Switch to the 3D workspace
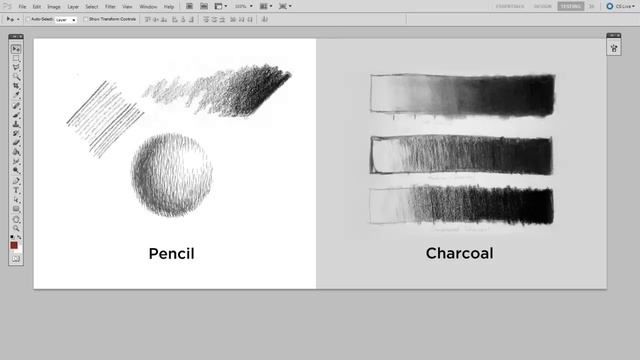 click(591, 6)
